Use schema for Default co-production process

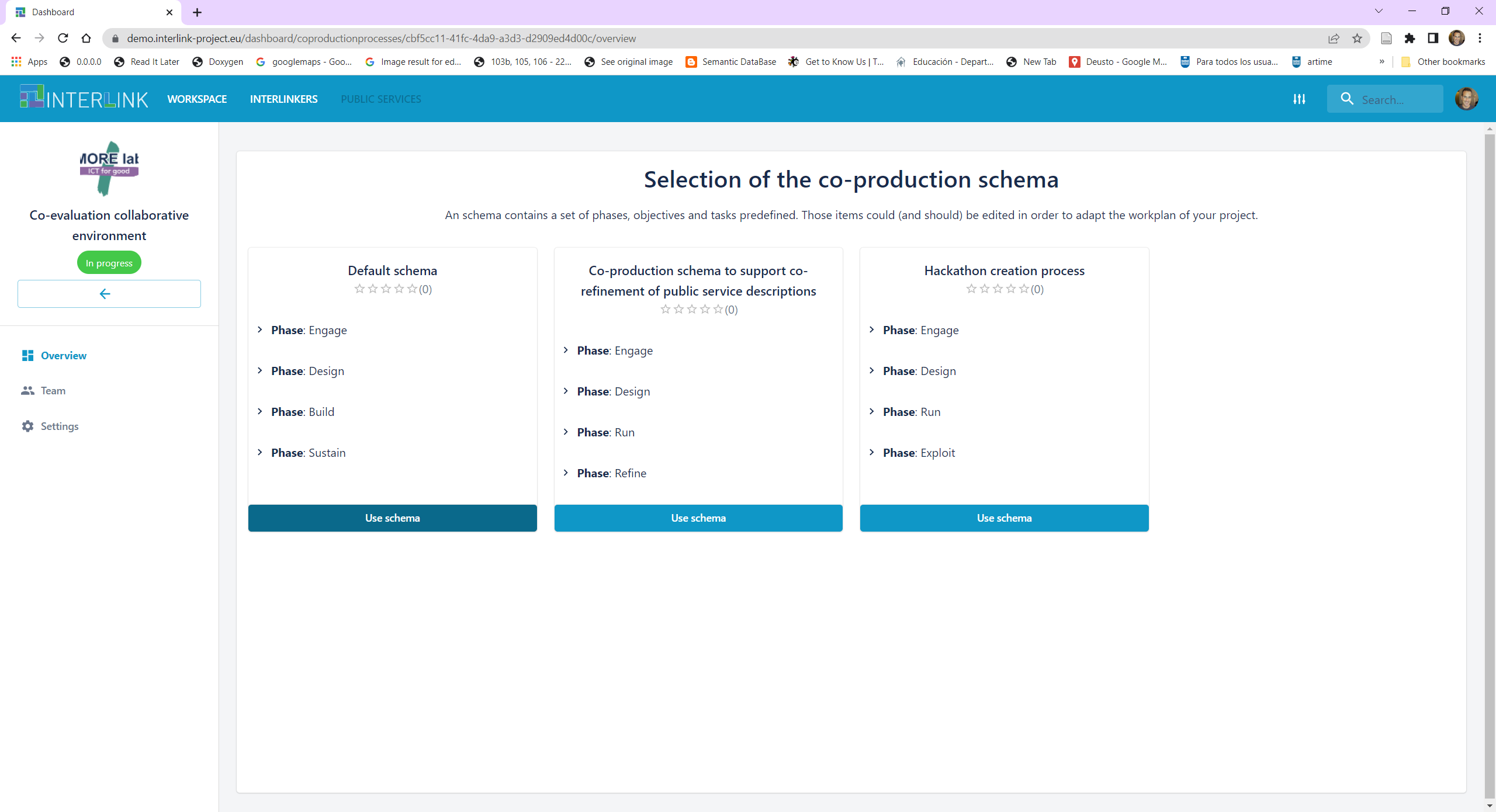[392, 518]
